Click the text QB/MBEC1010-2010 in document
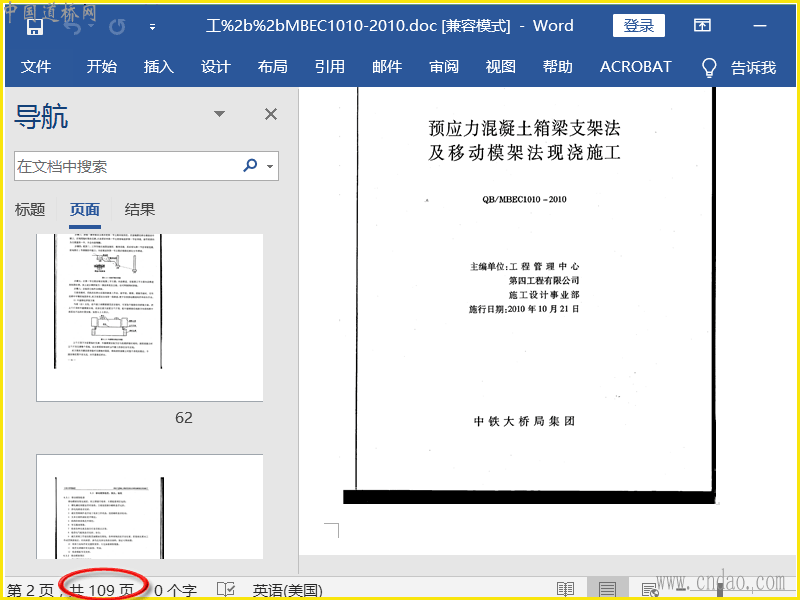Image resolution: width=800 pixels, height=600 pixels. coord(524,199)
